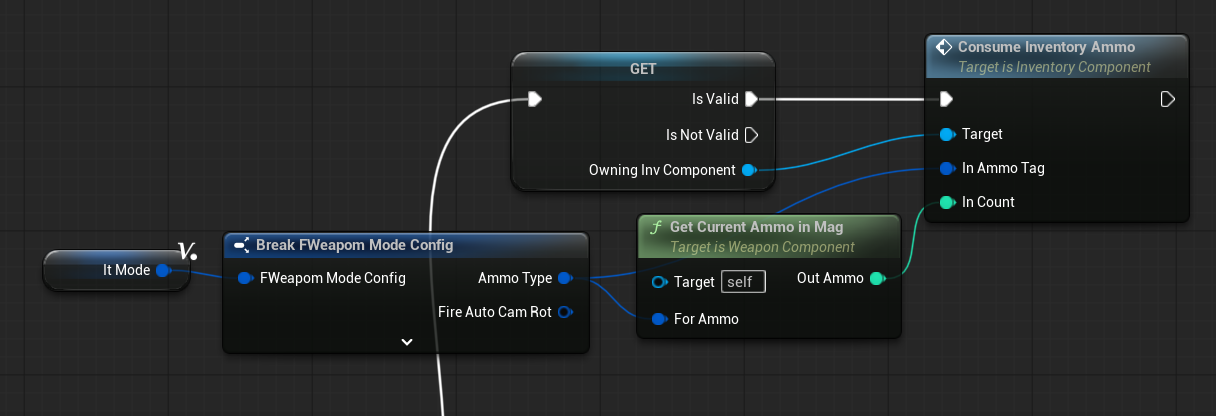Click the Fire Auto Cam Rot pin
The height and width of the screenshot is (416, 1216).
[x=565, y=312]
